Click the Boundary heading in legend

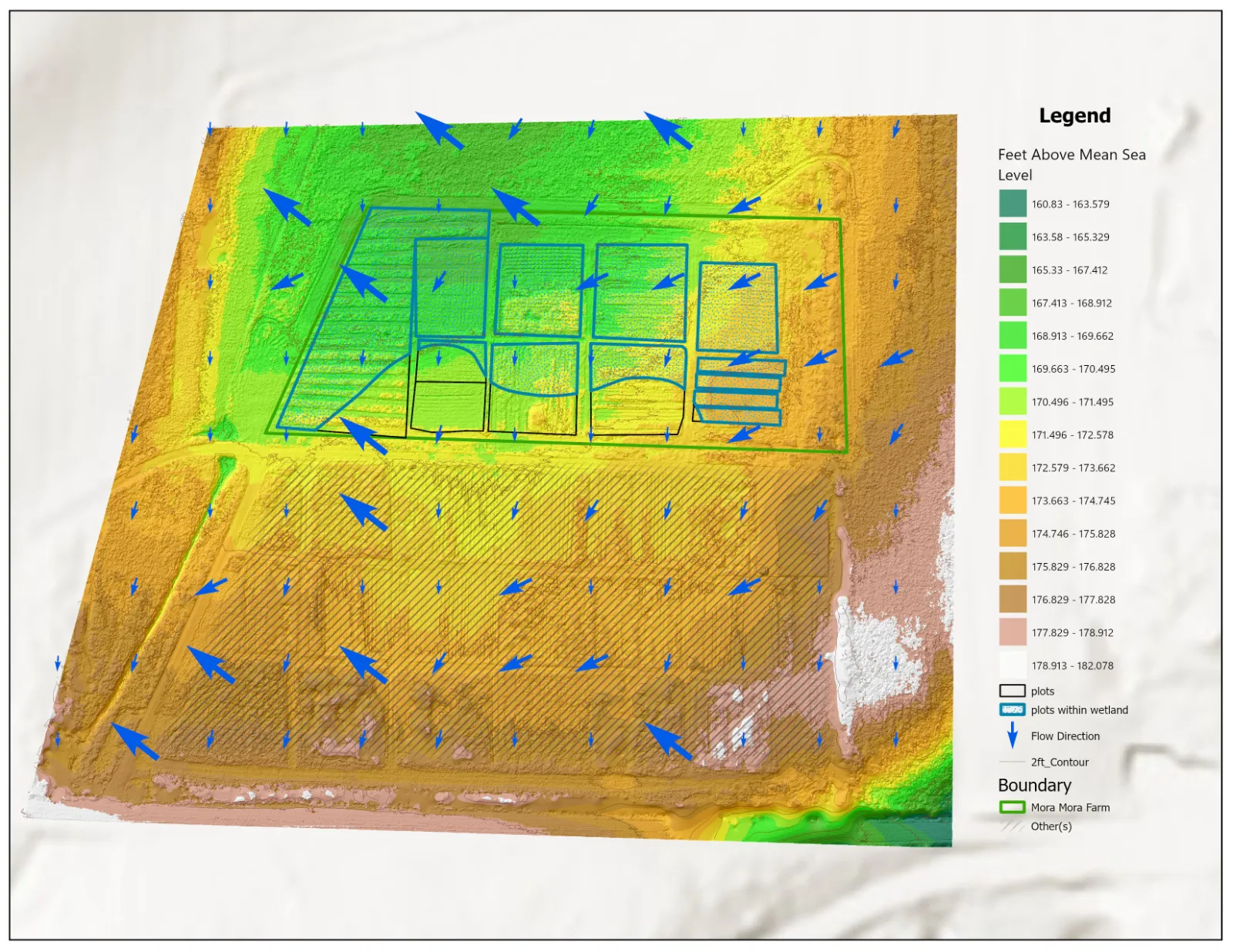(x=1035, y=785)
